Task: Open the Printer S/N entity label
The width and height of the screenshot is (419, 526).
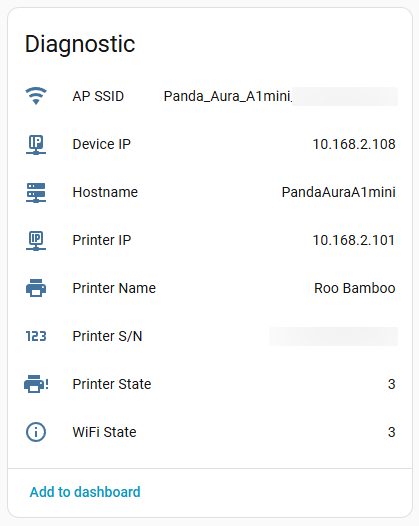Action: click(107, 336)
